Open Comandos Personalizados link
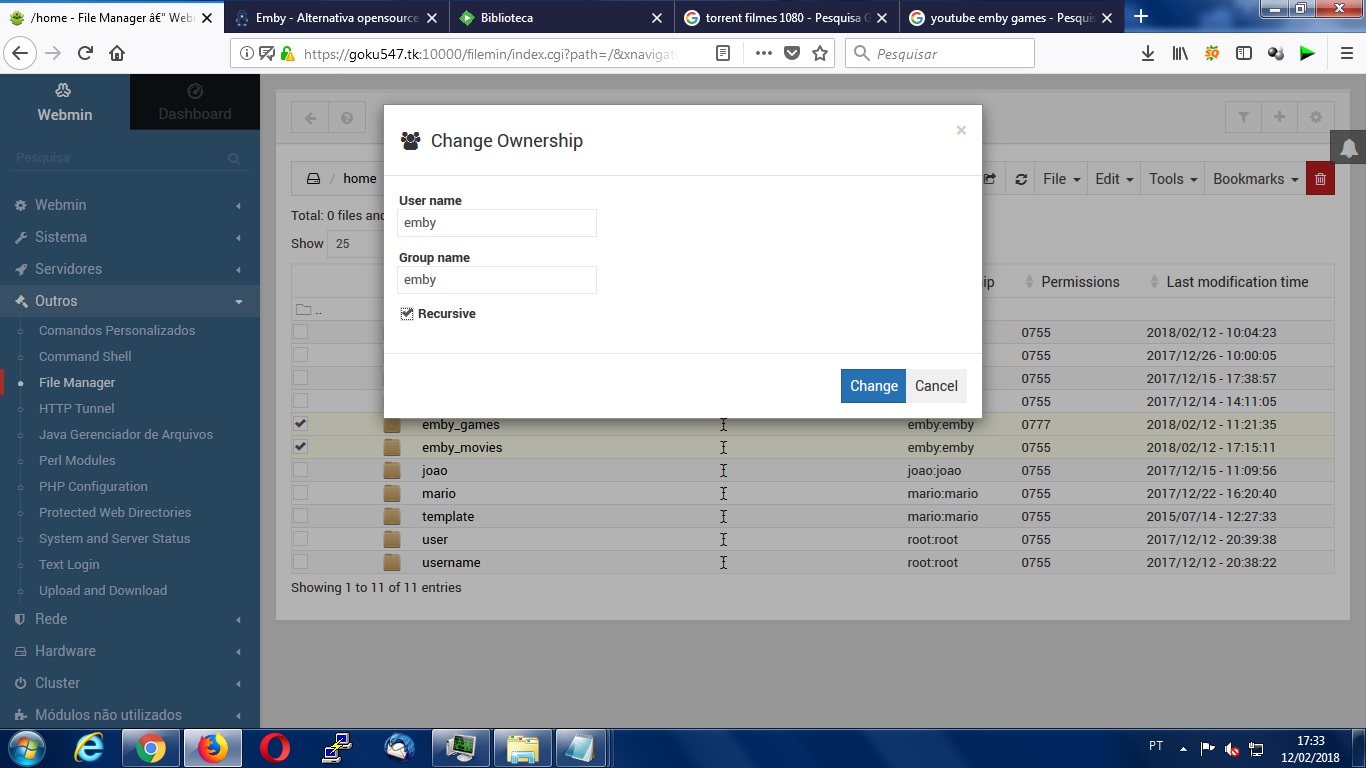This screenshot has height=768, width=1366. 117,330
